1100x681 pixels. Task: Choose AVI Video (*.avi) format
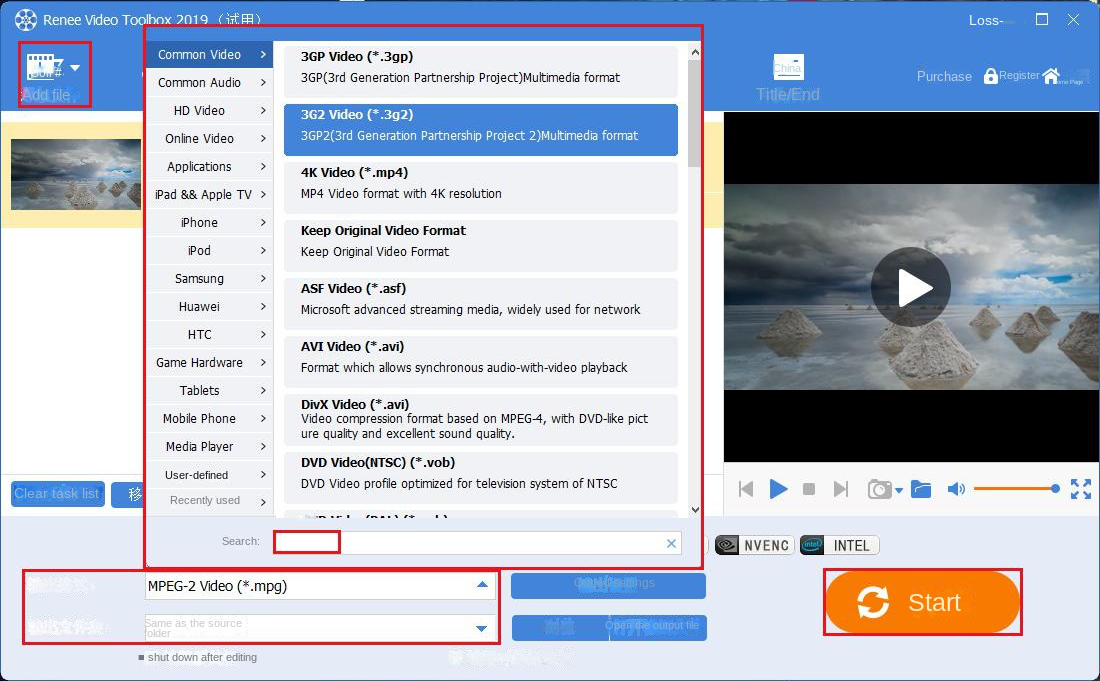click(481, 362)
